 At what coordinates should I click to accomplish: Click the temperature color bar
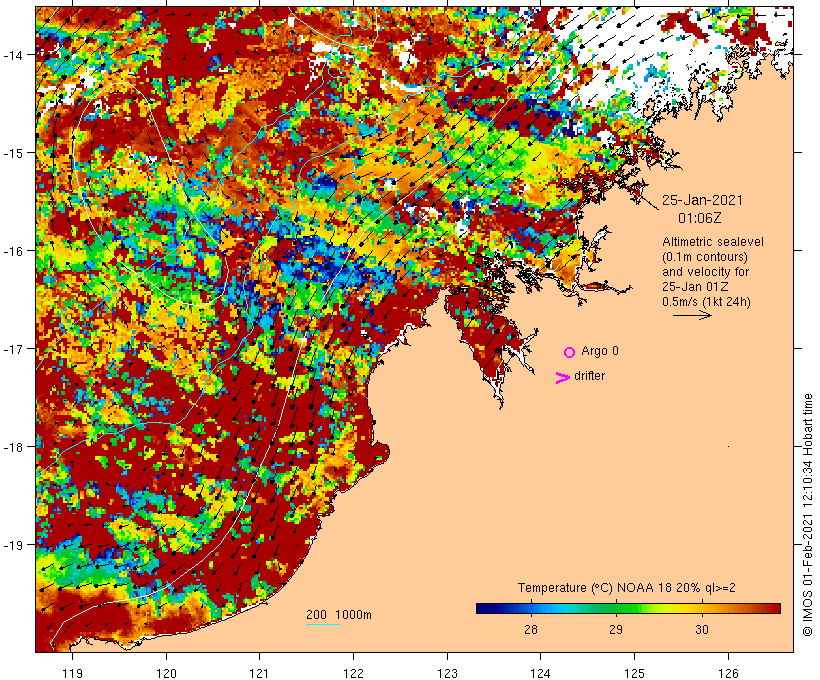click(628, 608)
